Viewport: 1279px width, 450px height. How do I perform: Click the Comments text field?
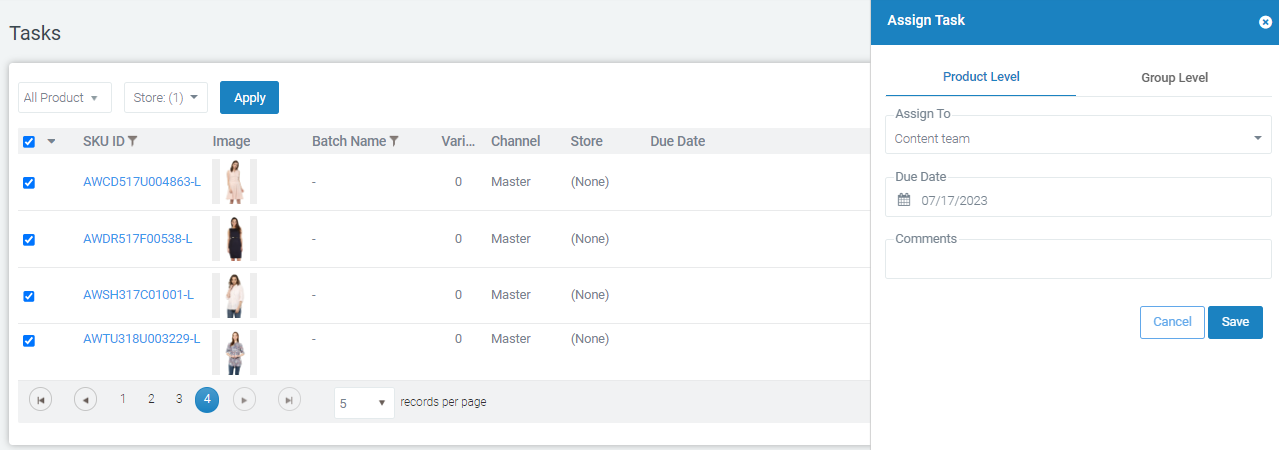tap(1077, 264)
